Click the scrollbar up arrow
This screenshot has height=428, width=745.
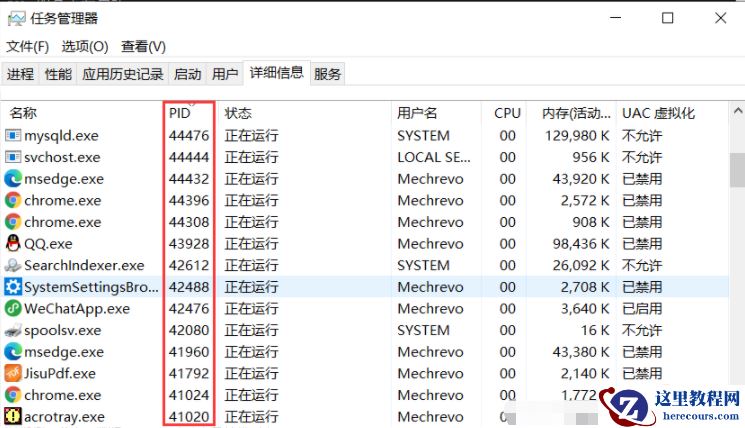click(737, 111)
